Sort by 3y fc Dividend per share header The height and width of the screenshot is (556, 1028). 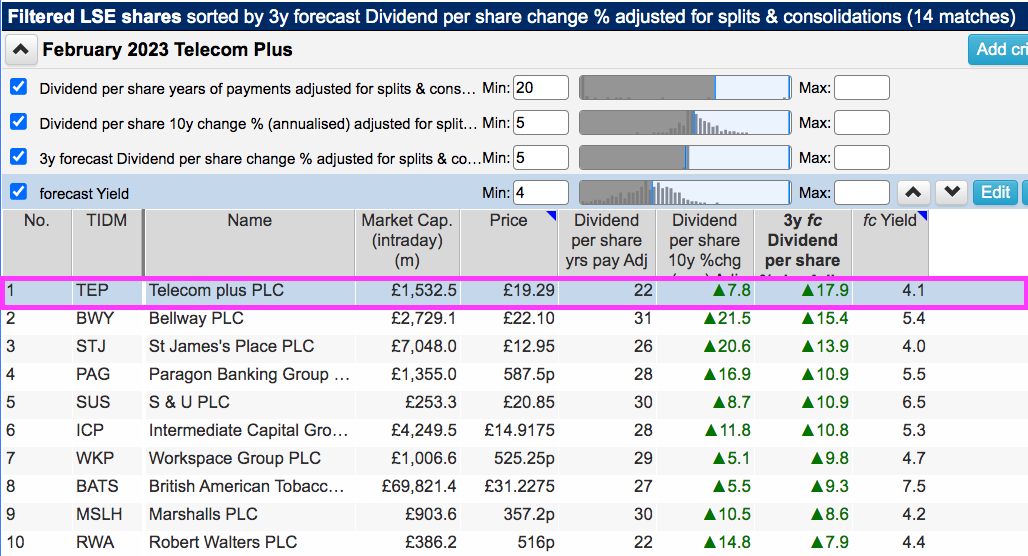point(802,242)
